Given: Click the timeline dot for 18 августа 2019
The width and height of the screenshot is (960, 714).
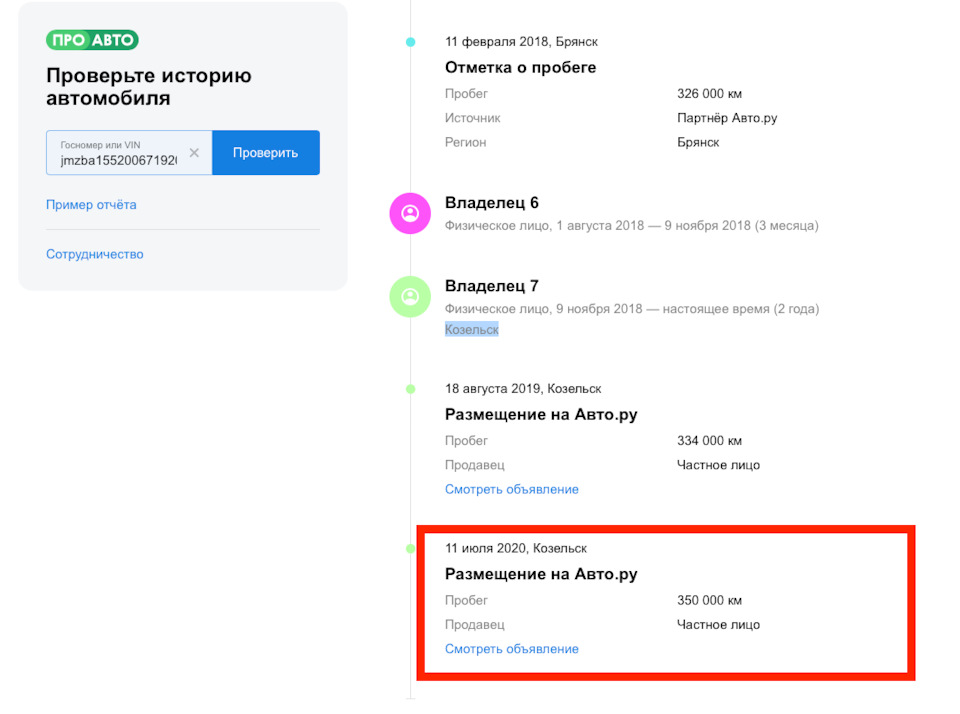Looking at the screenshot, I should [410, 389].
